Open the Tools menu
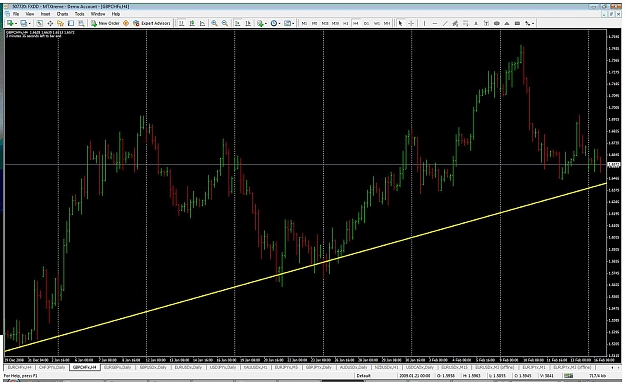The image size is (625, 382). click(80, 14)
